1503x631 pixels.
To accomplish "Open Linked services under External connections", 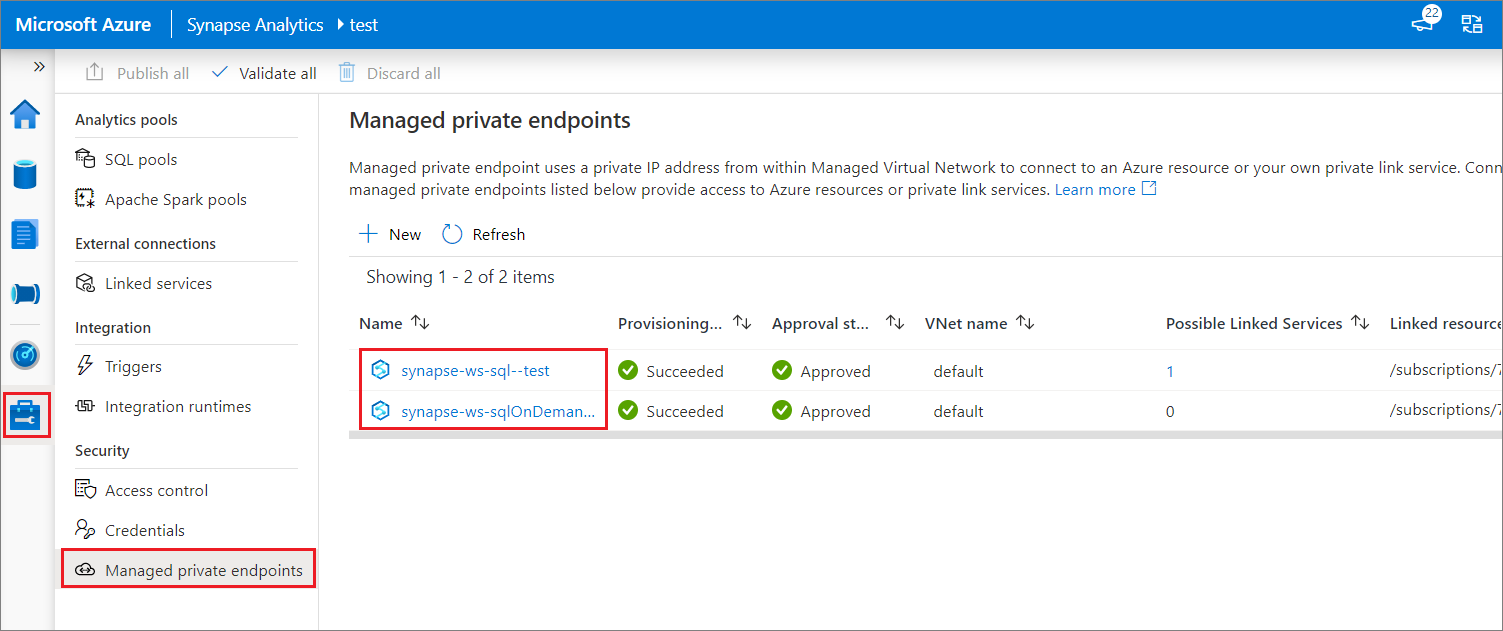I will pyautogui.click(x=158, y=283).
